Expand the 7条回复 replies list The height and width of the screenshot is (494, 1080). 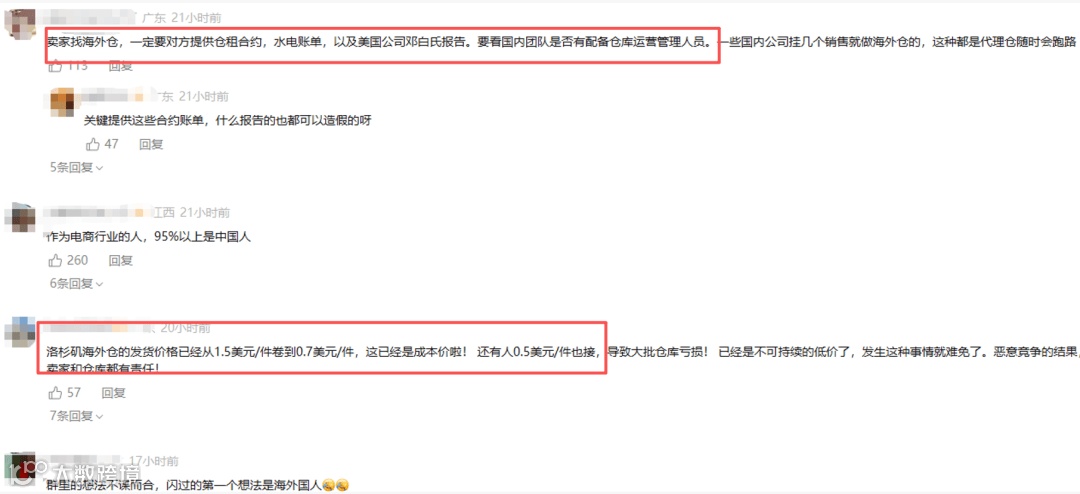click(76, 415)
